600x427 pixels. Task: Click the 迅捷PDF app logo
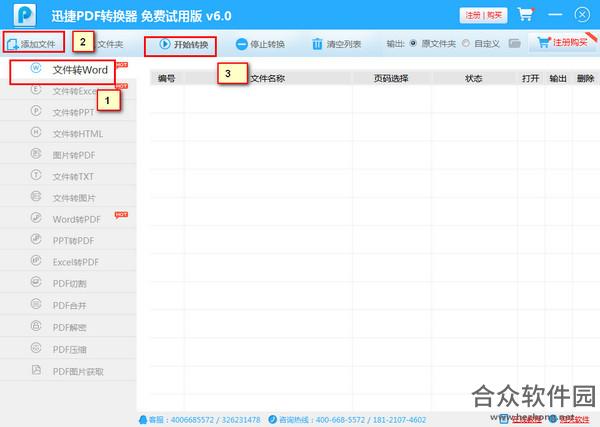24,15
